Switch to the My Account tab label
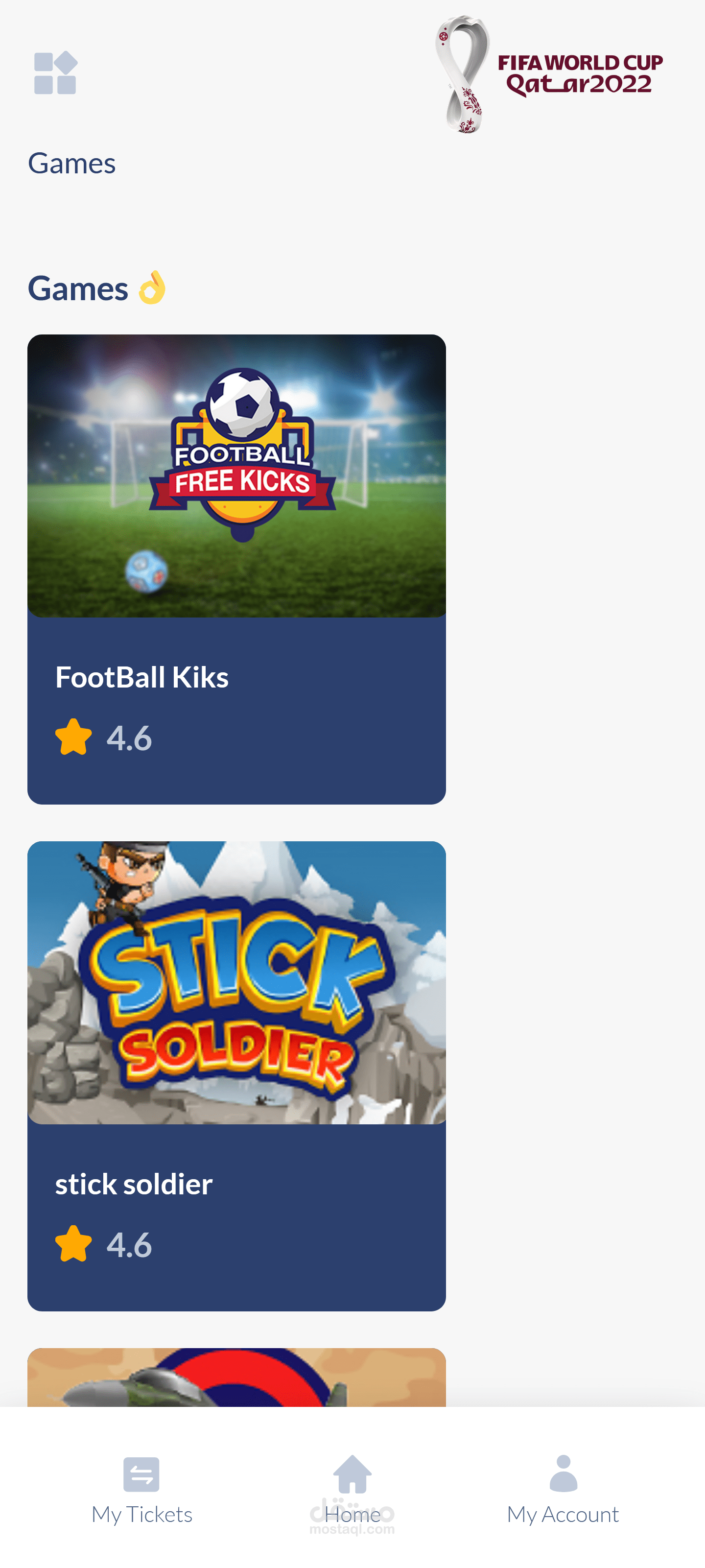705x1568 pixels. (x=563, y=1514)
